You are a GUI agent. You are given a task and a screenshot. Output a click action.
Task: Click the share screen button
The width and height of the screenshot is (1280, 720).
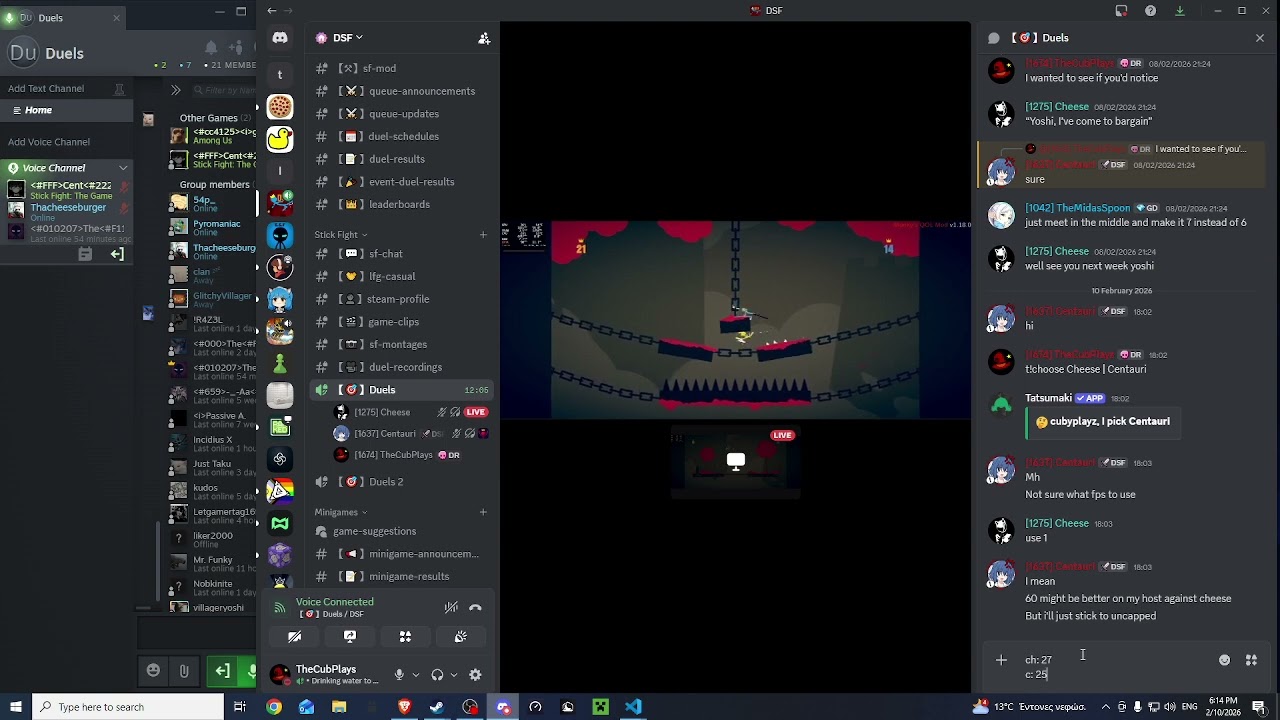click(x=350, y=636)
